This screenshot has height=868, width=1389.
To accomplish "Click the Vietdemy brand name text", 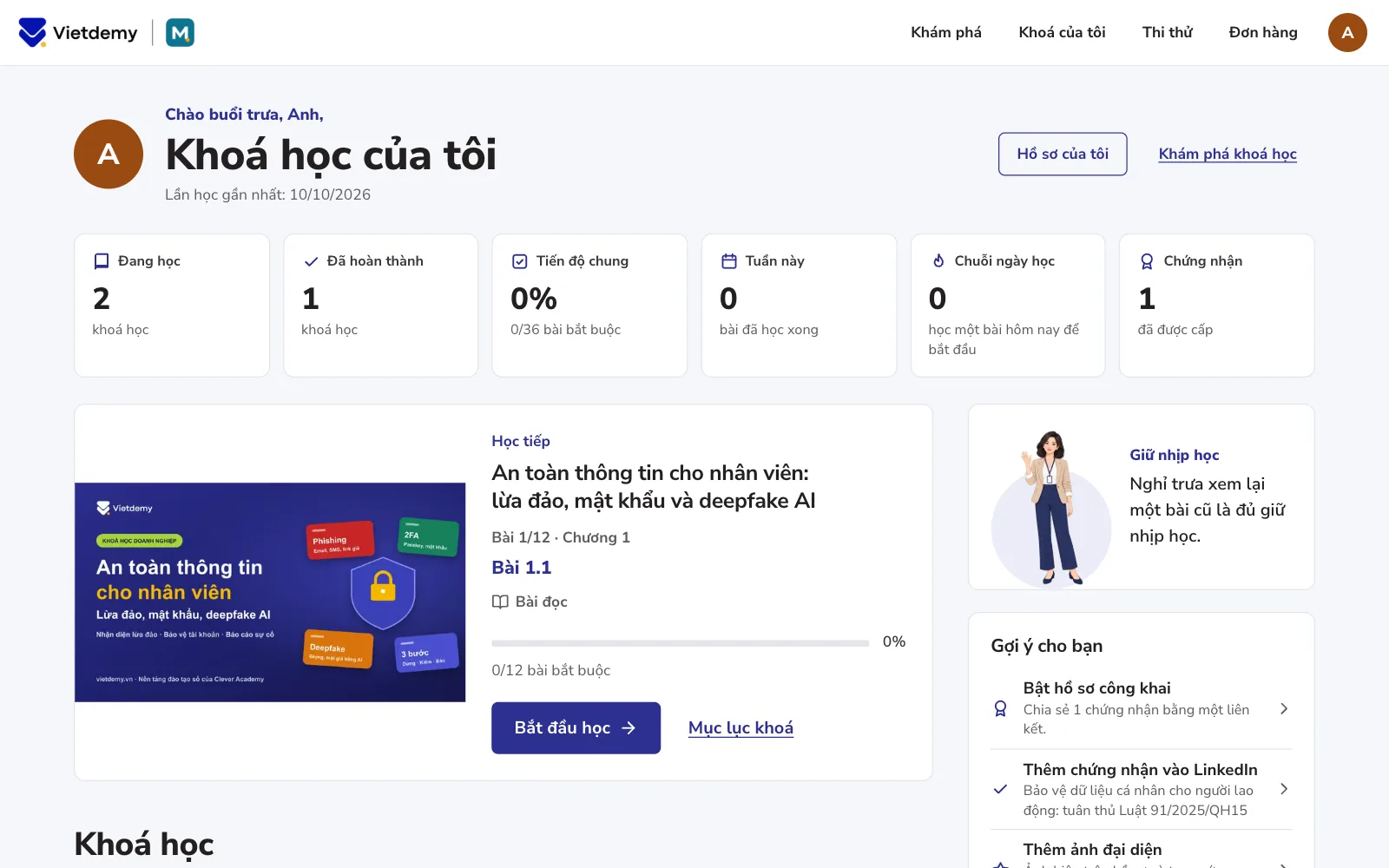I will 95,33.
